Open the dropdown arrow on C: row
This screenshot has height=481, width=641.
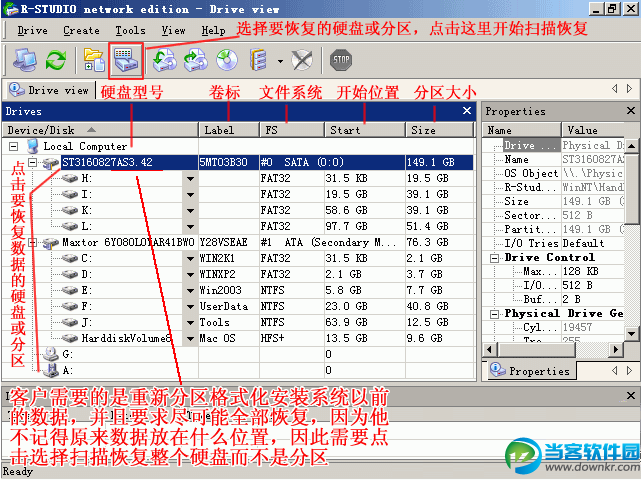coord(190,259)
